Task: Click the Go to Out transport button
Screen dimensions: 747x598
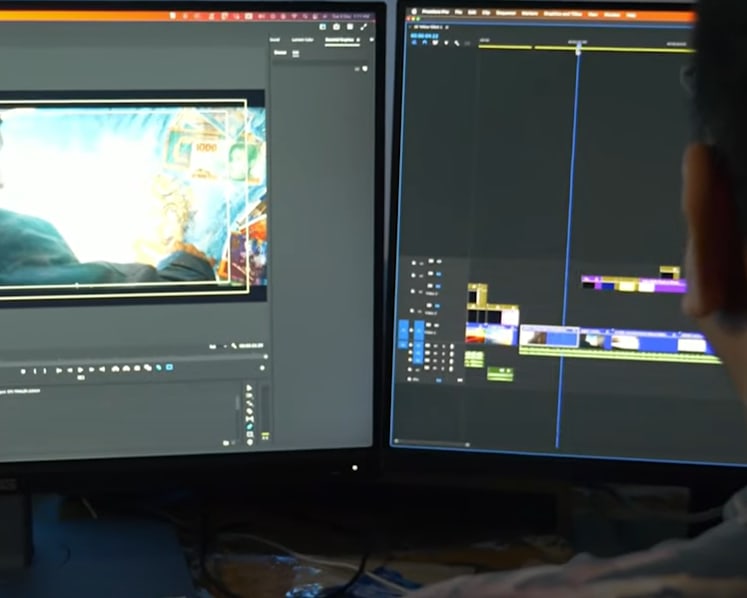Action: (102, 369)
